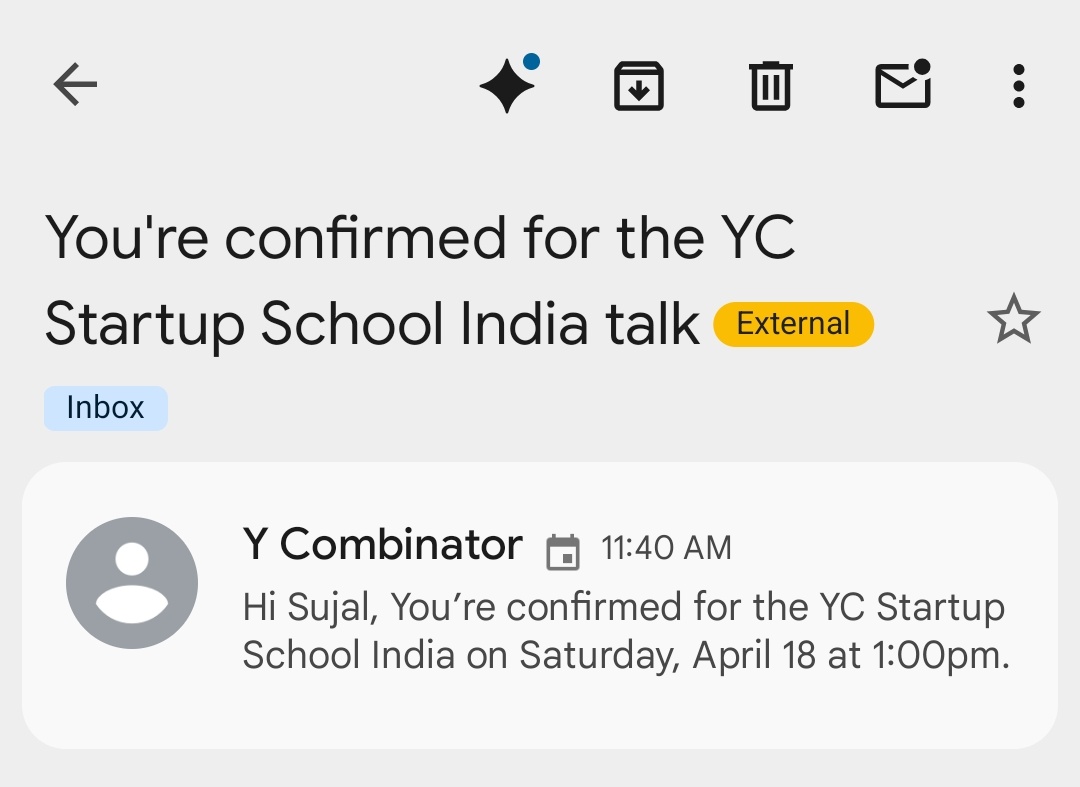Screen dimensions: 1080x787
Task: Expand the message card's empty bottom area
Action: click(x=540, y=712)
